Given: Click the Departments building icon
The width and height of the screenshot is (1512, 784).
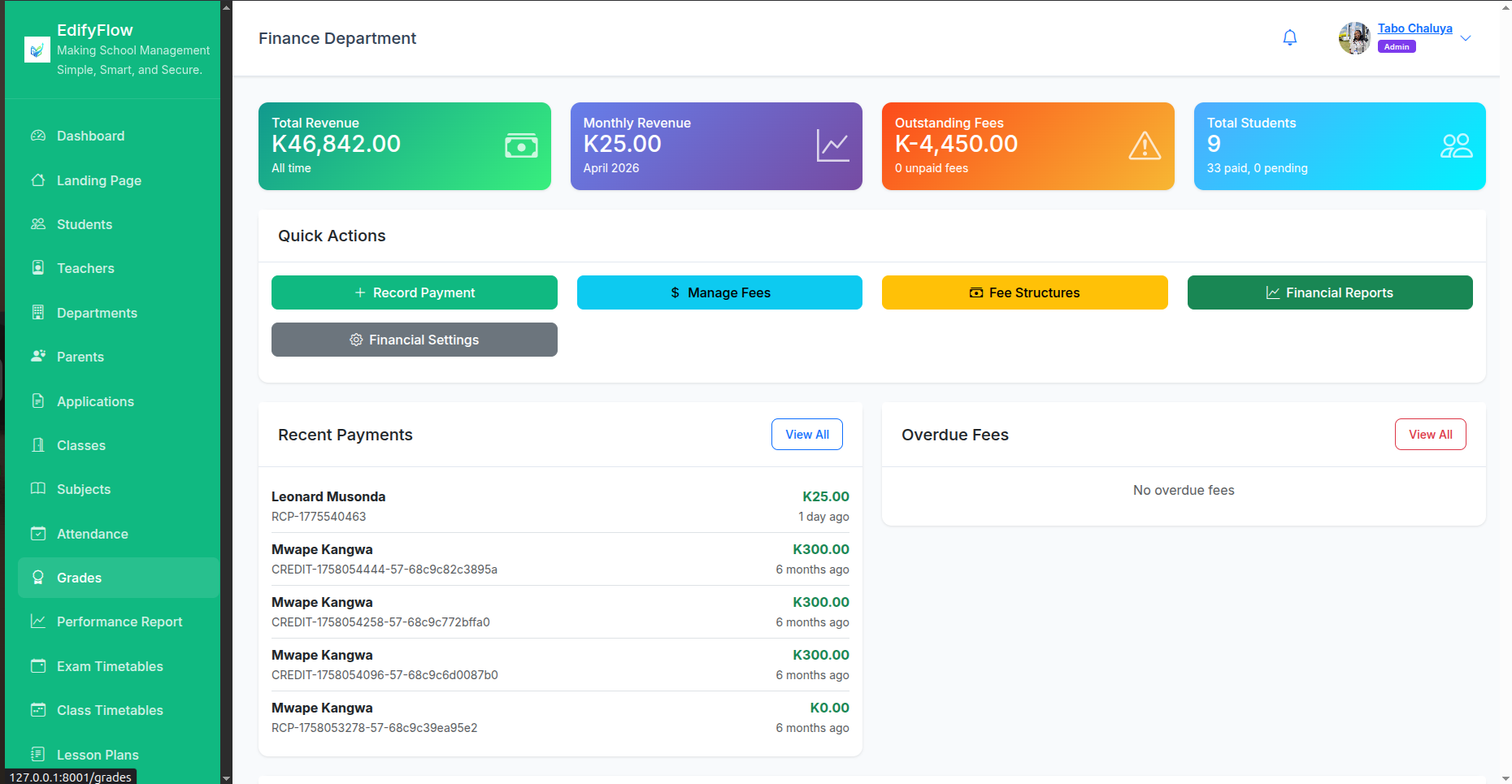Looking at the screenshot, I should click(38, 312).
